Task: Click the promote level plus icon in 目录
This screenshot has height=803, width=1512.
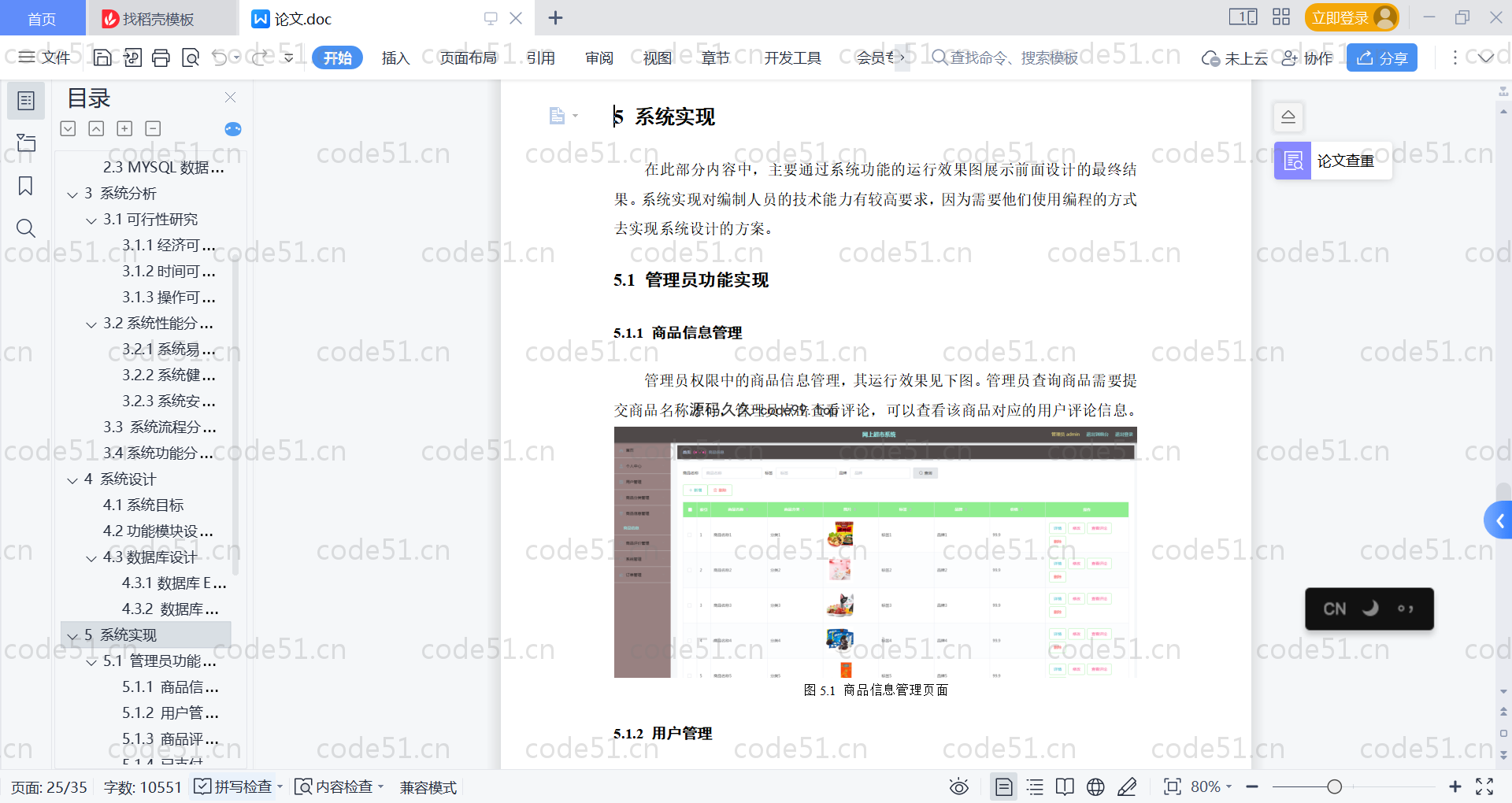Action: pyautogui.click(x=124, y=128)
